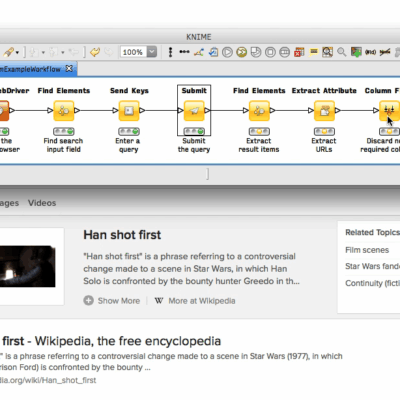
Task: Open the Videos tab in the browser results
Action: 42,203
